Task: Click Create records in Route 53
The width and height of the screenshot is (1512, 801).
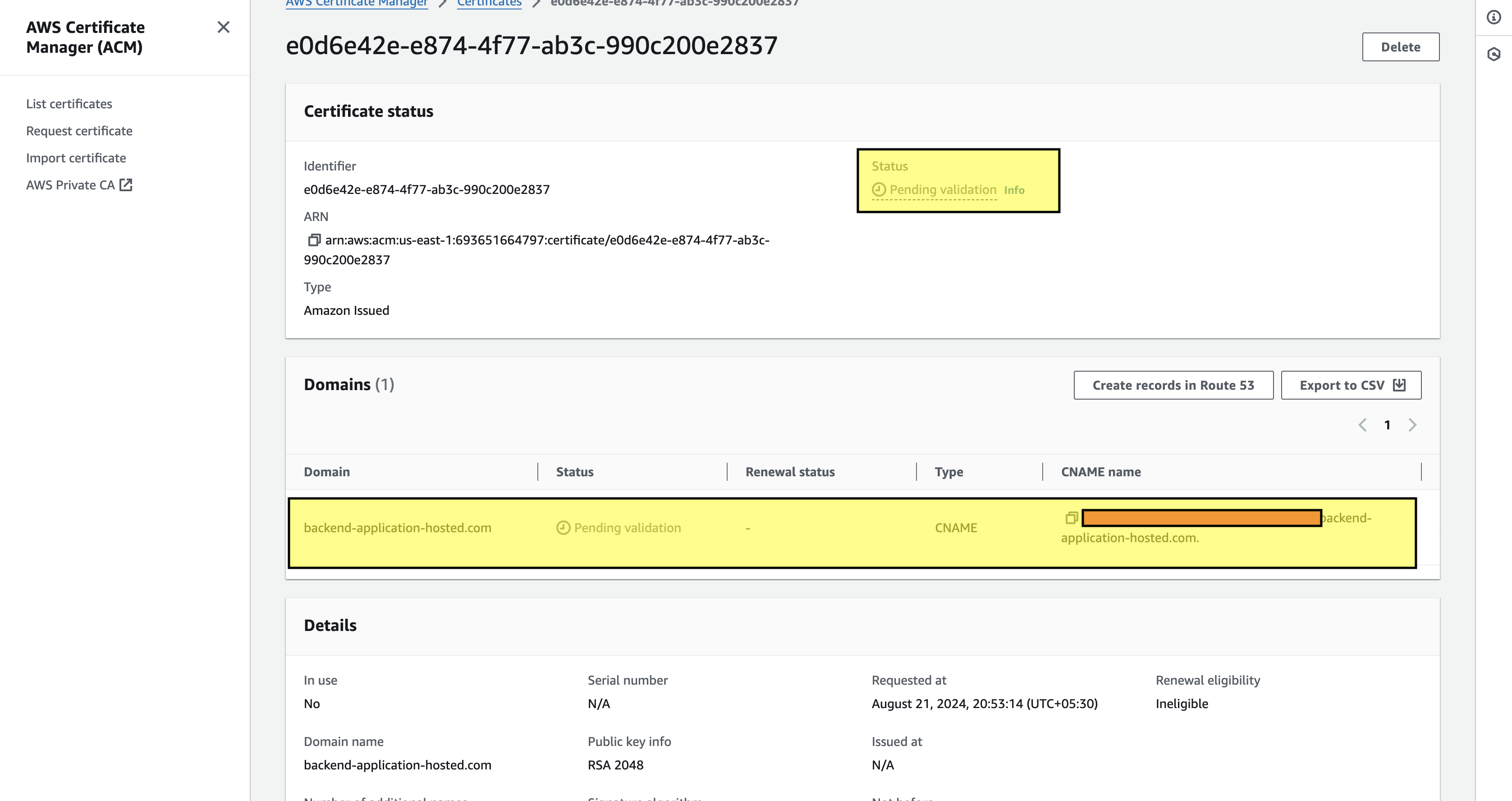Action: point(1173,385)
